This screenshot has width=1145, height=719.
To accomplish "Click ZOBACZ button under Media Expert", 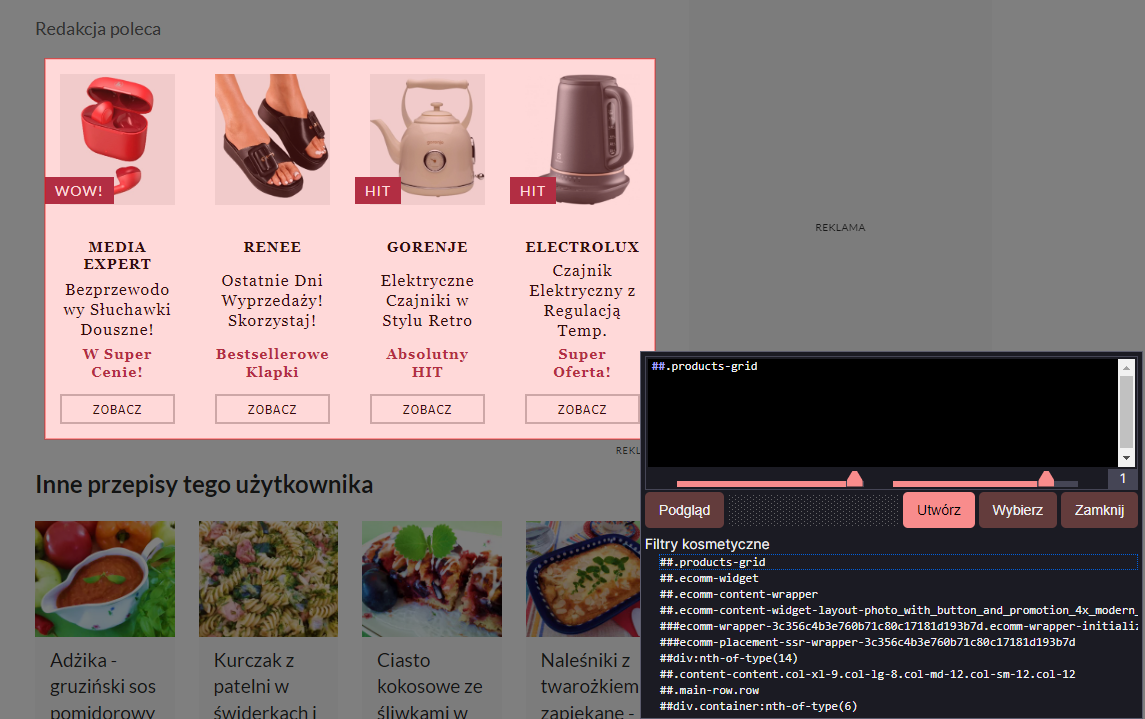I will (x=117, y=410).
